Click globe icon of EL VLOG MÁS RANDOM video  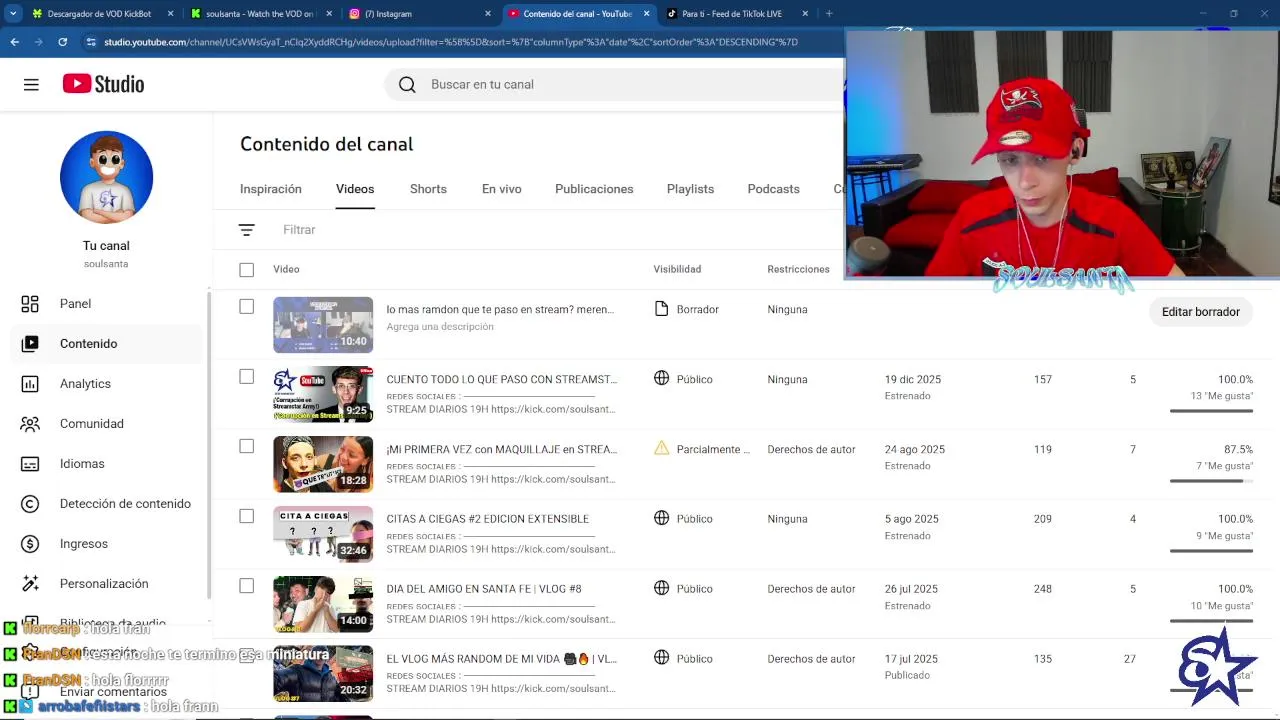click(x=661, y=658)
